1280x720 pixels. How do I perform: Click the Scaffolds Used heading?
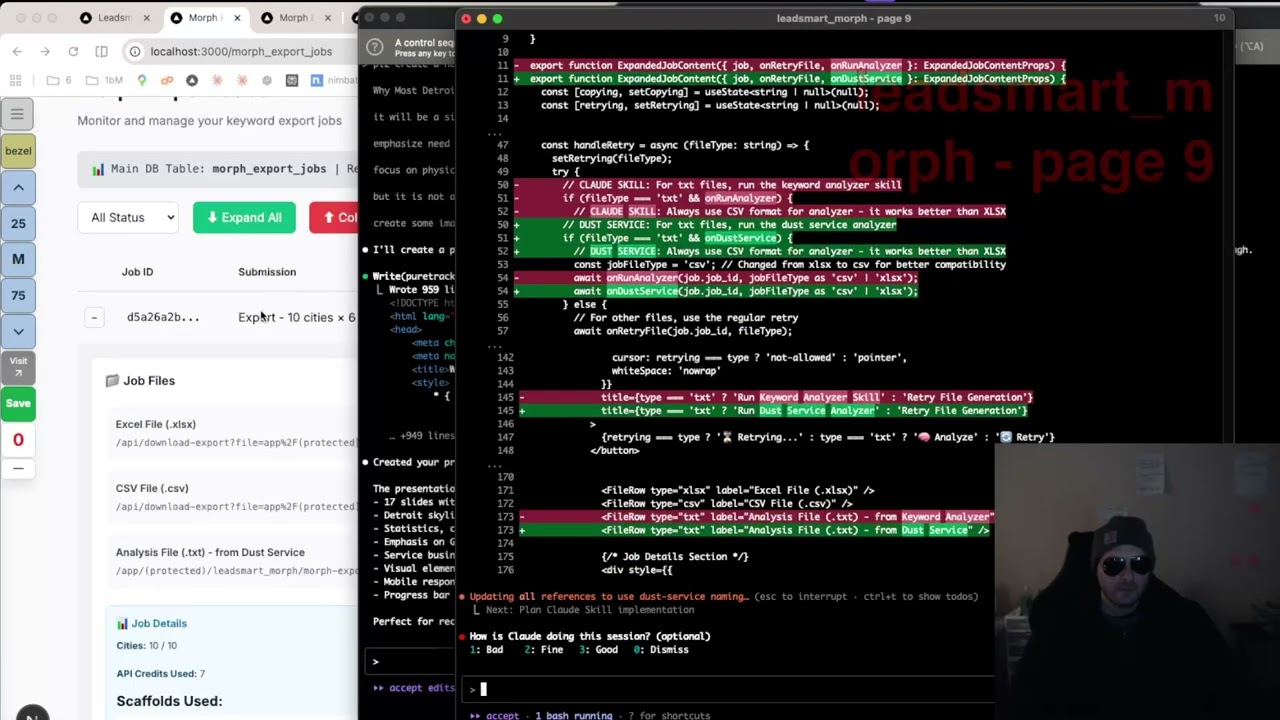169,701
